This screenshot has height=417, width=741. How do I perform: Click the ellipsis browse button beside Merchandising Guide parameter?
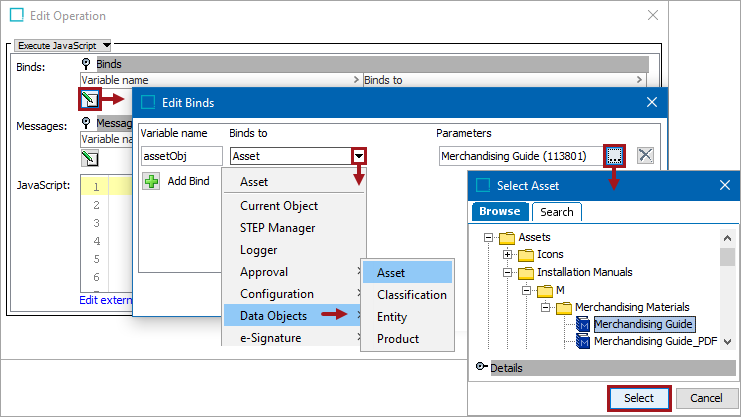tap(614, 155)
